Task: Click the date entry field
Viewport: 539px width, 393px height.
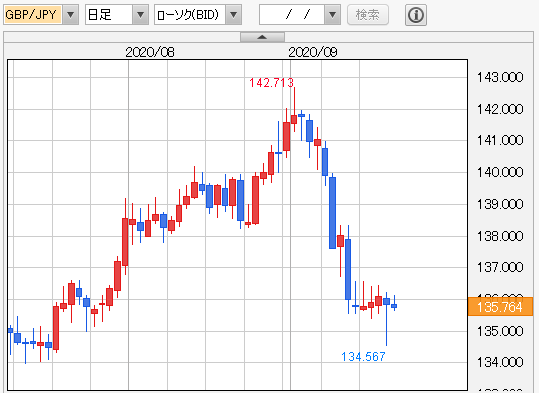Action: 292,15
